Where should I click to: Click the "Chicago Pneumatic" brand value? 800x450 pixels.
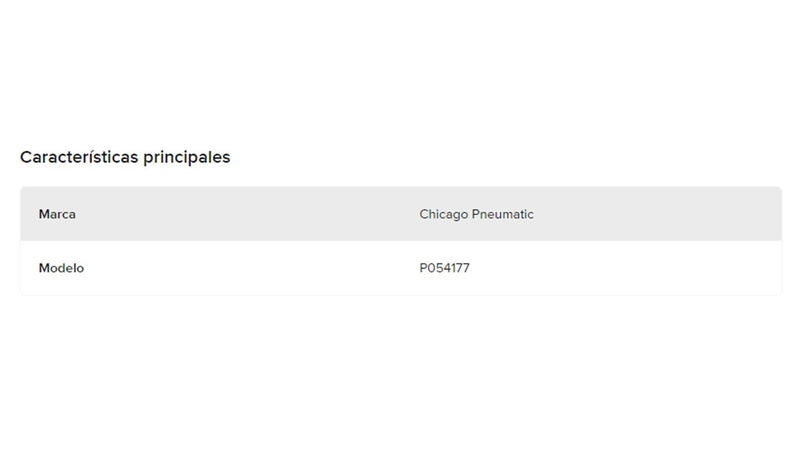click(x=476, y=214)
